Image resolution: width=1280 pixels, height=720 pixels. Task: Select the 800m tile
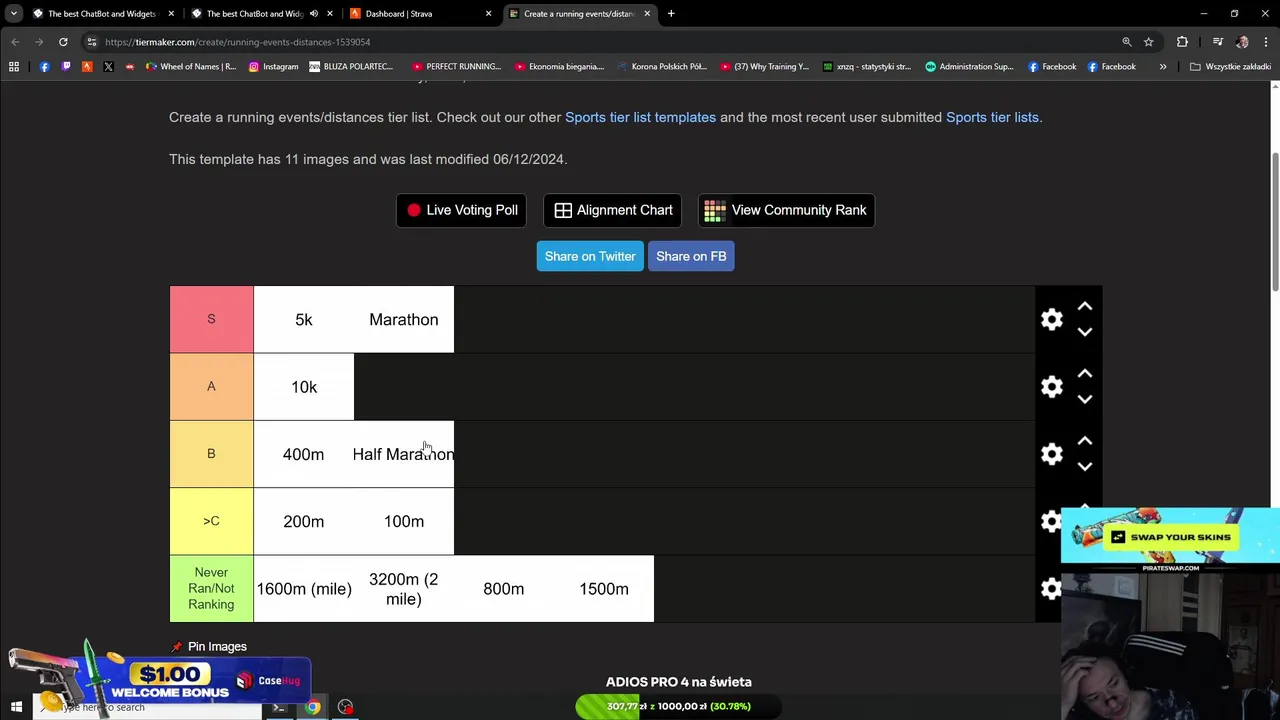click(504, 588)
